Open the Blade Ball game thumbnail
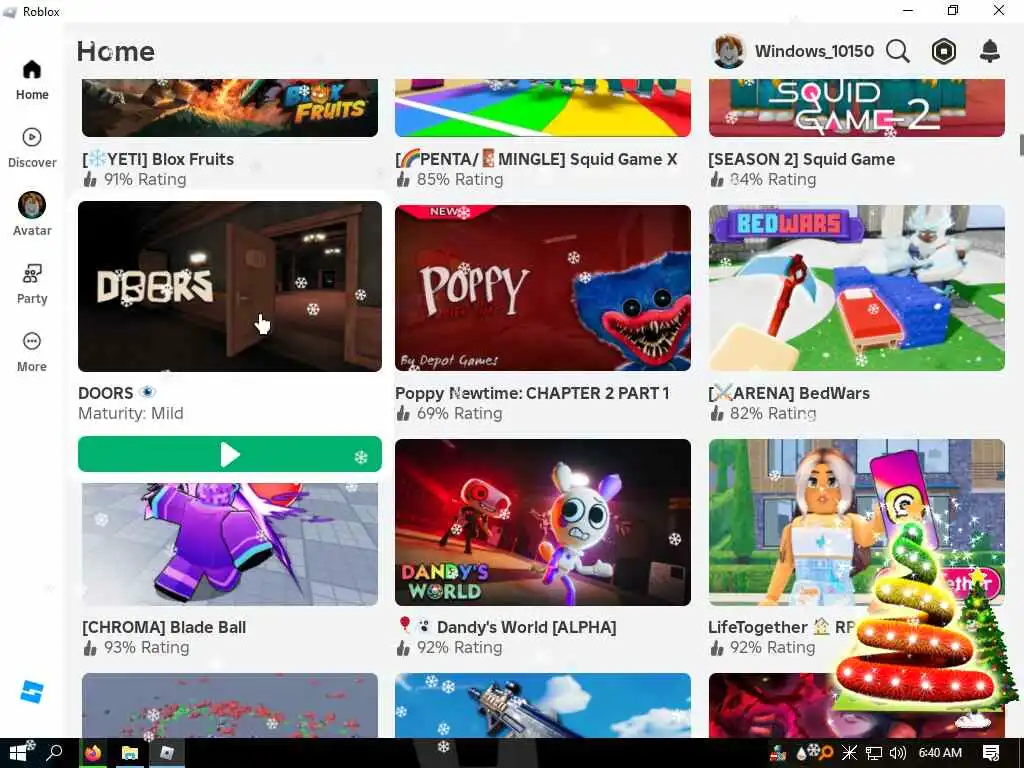 point(230,544)
